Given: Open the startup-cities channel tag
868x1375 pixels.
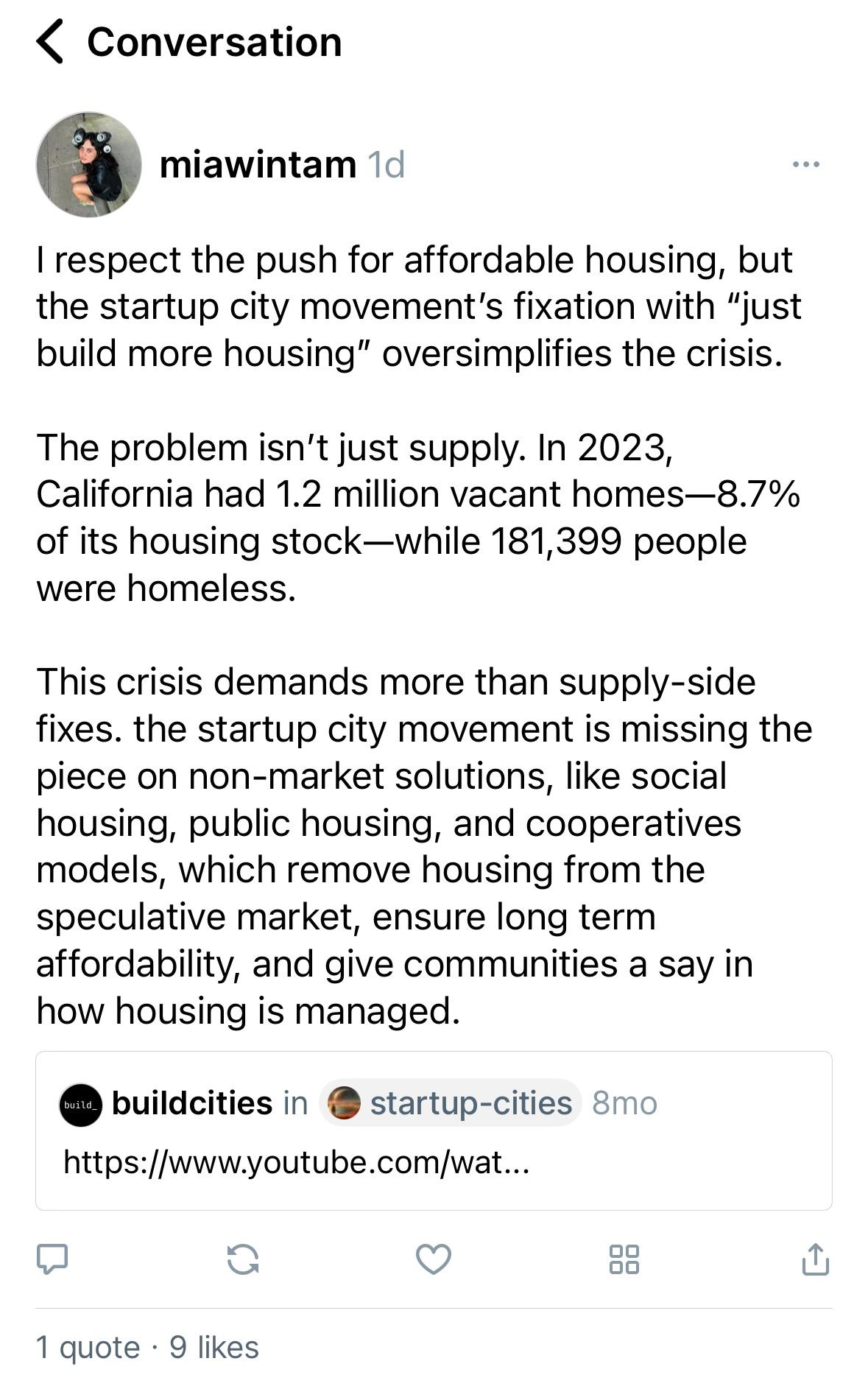Looking at the screenshot, I should (470, 1103).
